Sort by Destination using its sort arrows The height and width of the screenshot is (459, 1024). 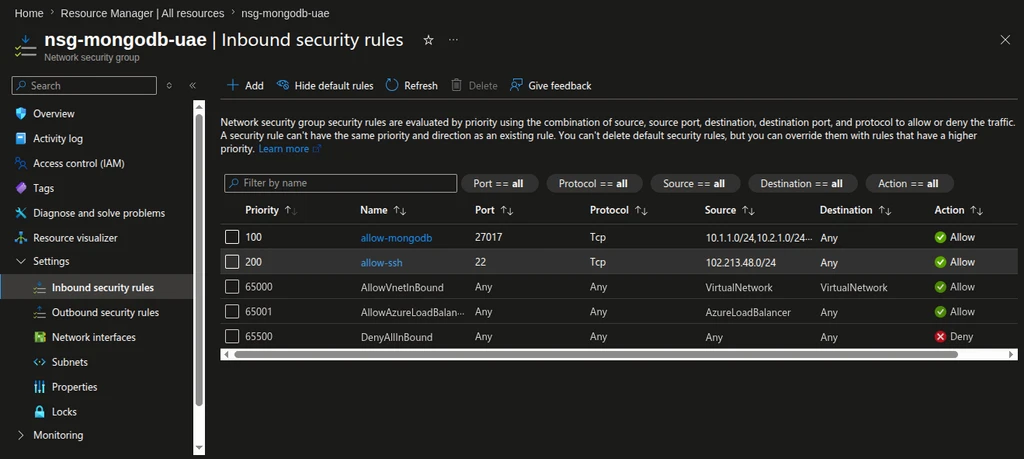coord(885,210)
